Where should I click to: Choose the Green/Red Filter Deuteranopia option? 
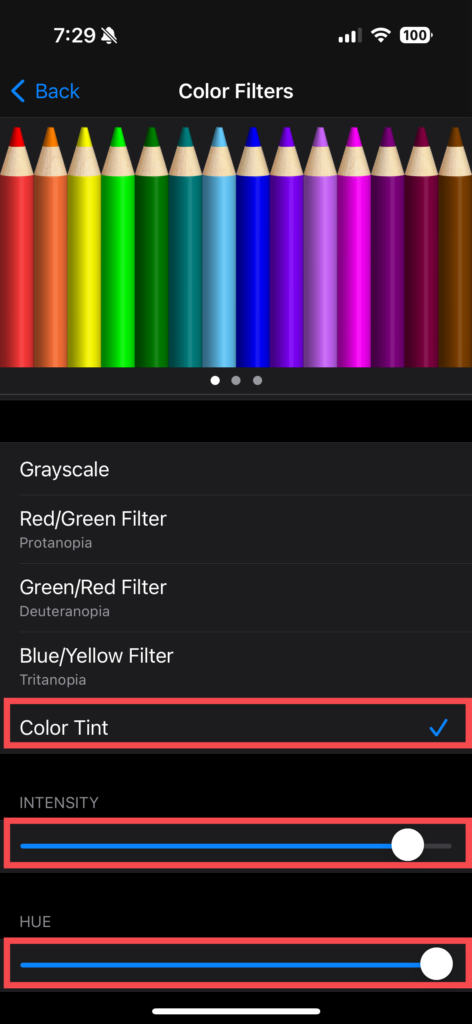point(236,598)
